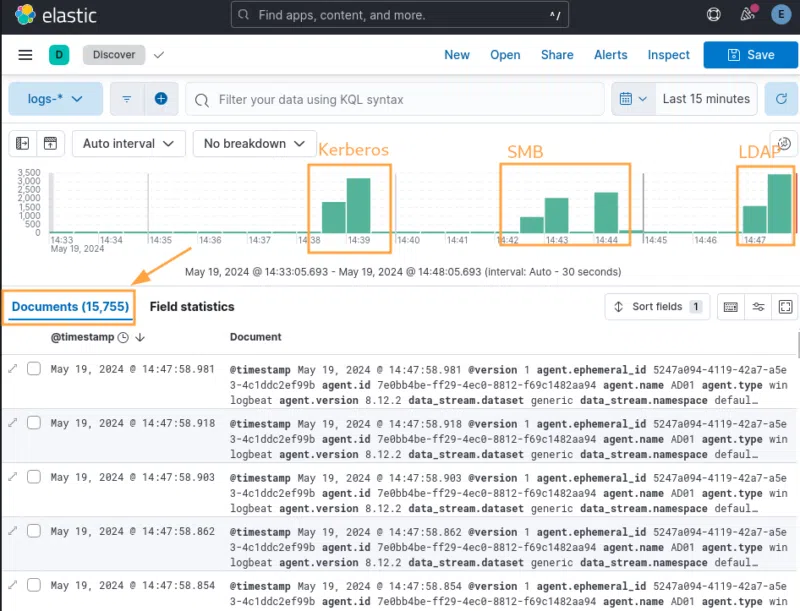Enter fullscreen mode for the documents table

click(x=783, y=307)
